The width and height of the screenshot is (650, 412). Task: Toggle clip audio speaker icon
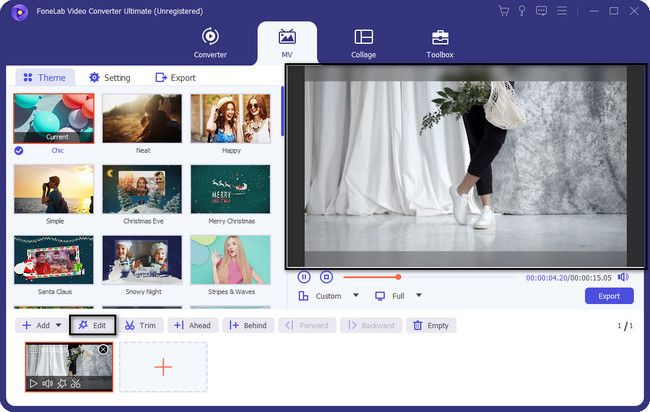point(47,384)
